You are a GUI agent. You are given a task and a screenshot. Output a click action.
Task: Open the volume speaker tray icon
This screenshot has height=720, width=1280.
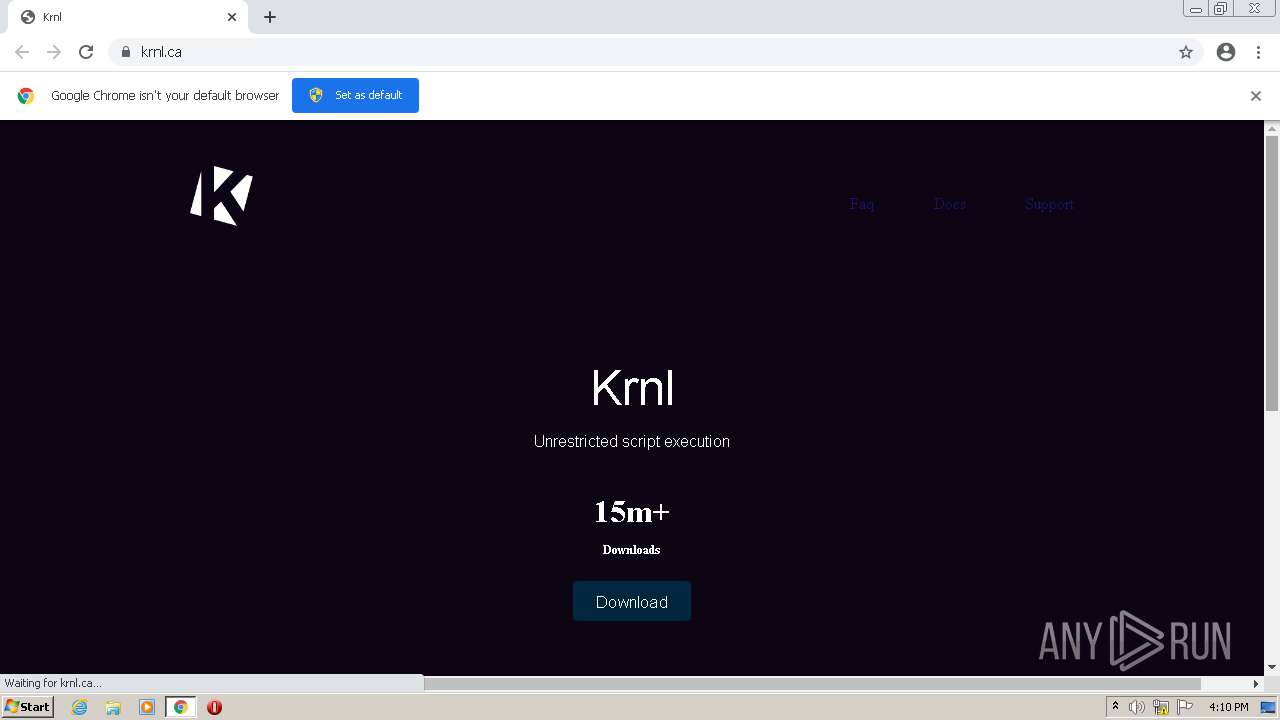(1137, 707)
